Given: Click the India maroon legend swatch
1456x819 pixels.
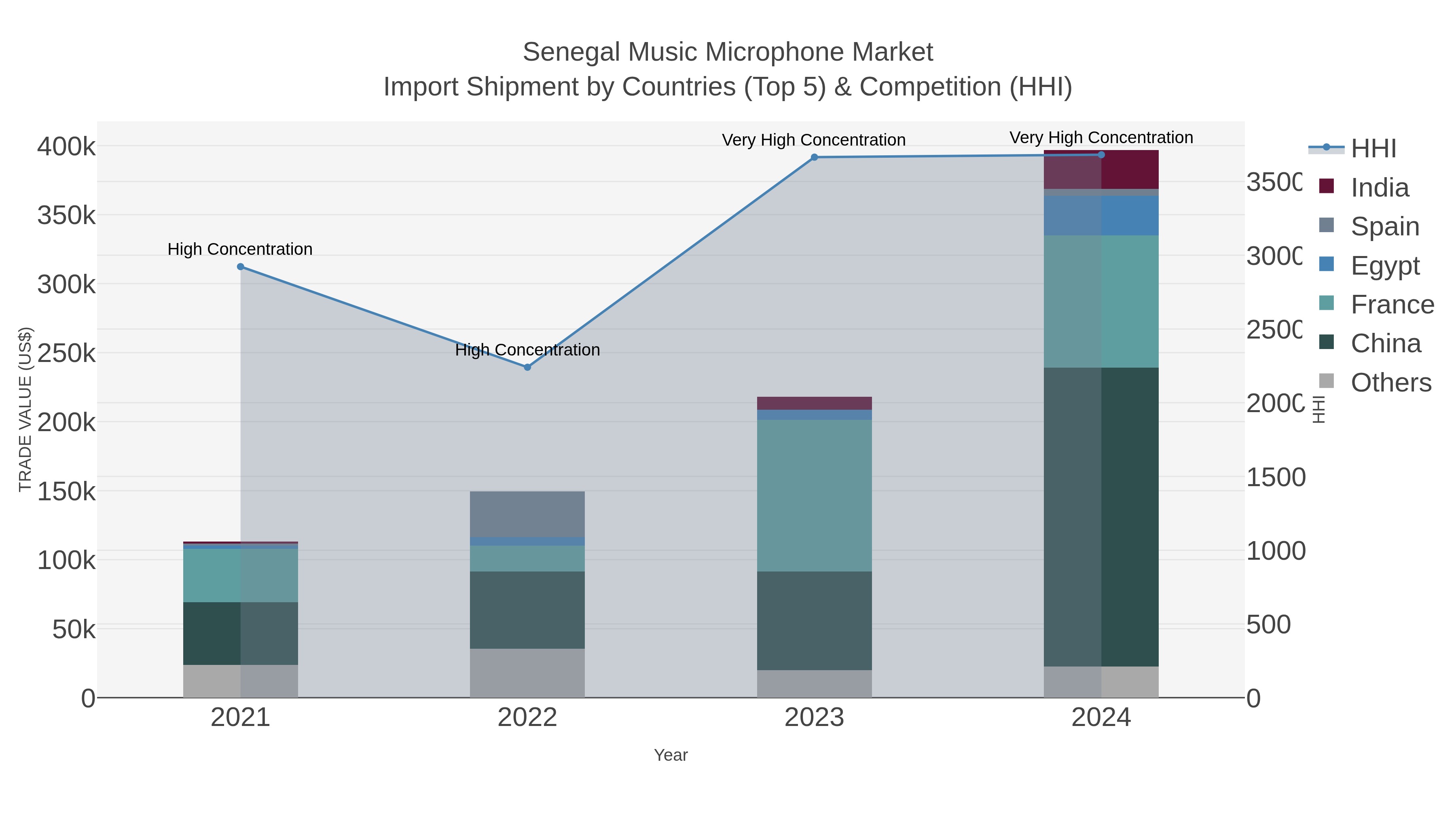Looking at the screenshot, I should point(1326,186).
